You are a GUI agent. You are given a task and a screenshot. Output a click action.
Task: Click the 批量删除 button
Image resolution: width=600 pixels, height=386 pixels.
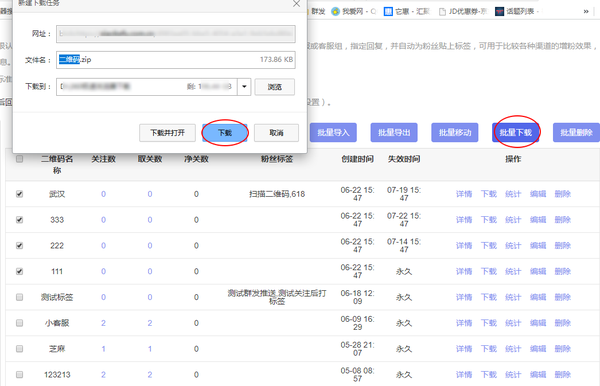[x=576, y=132]
